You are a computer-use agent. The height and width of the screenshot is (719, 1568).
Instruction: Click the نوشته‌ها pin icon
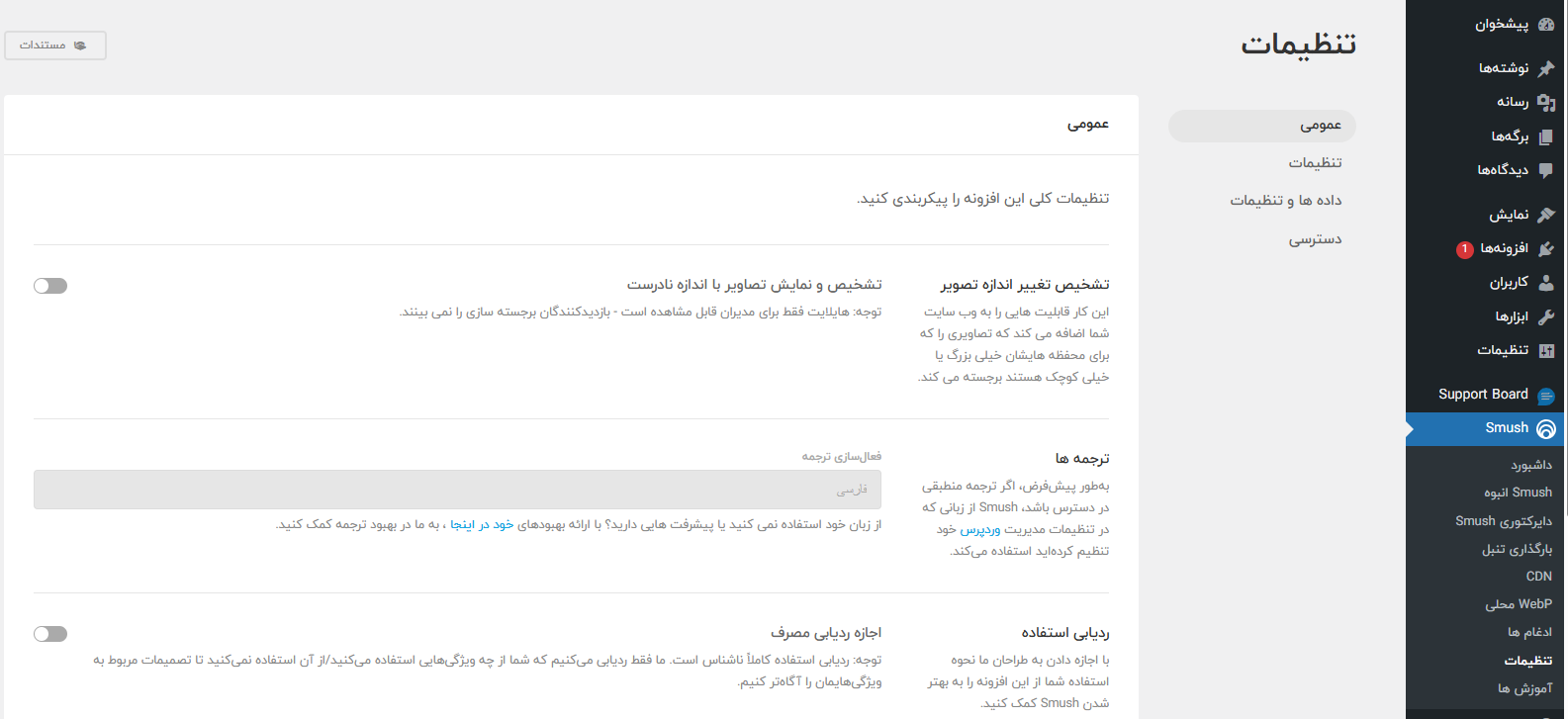[1546, 68]
